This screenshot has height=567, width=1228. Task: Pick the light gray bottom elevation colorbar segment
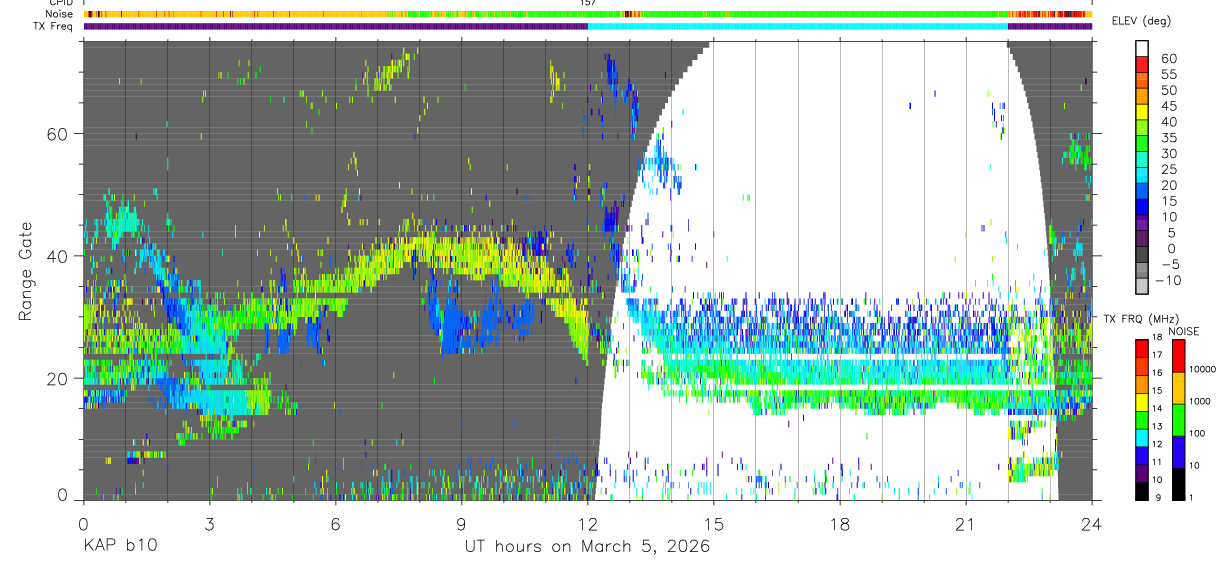1142,288
